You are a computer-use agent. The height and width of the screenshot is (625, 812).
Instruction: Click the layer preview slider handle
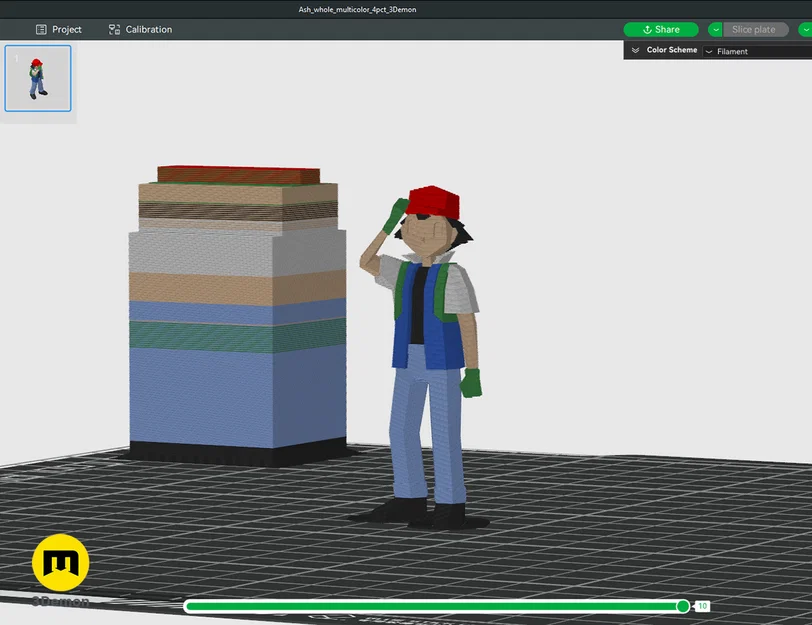(x=682, y=606)
